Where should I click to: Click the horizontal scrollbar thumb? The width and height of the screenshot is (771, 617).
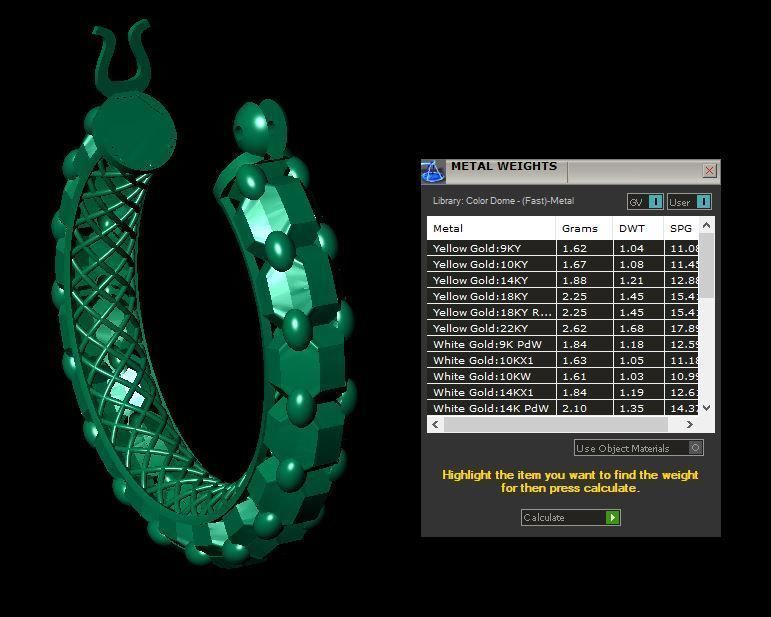coord(556,424)
